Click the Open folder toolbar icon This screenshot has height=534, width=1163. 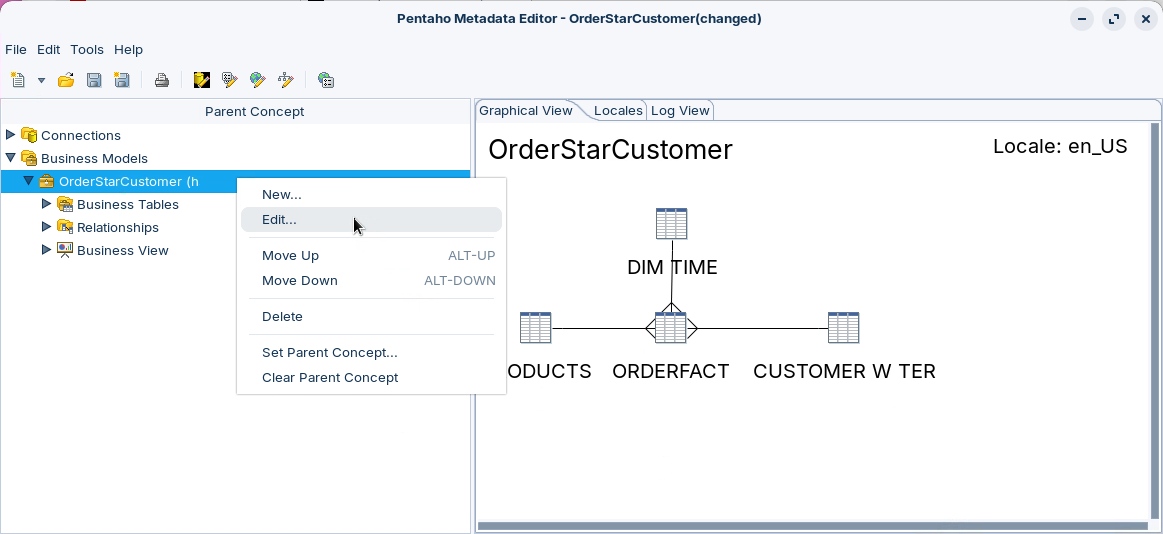coord(66,80)
